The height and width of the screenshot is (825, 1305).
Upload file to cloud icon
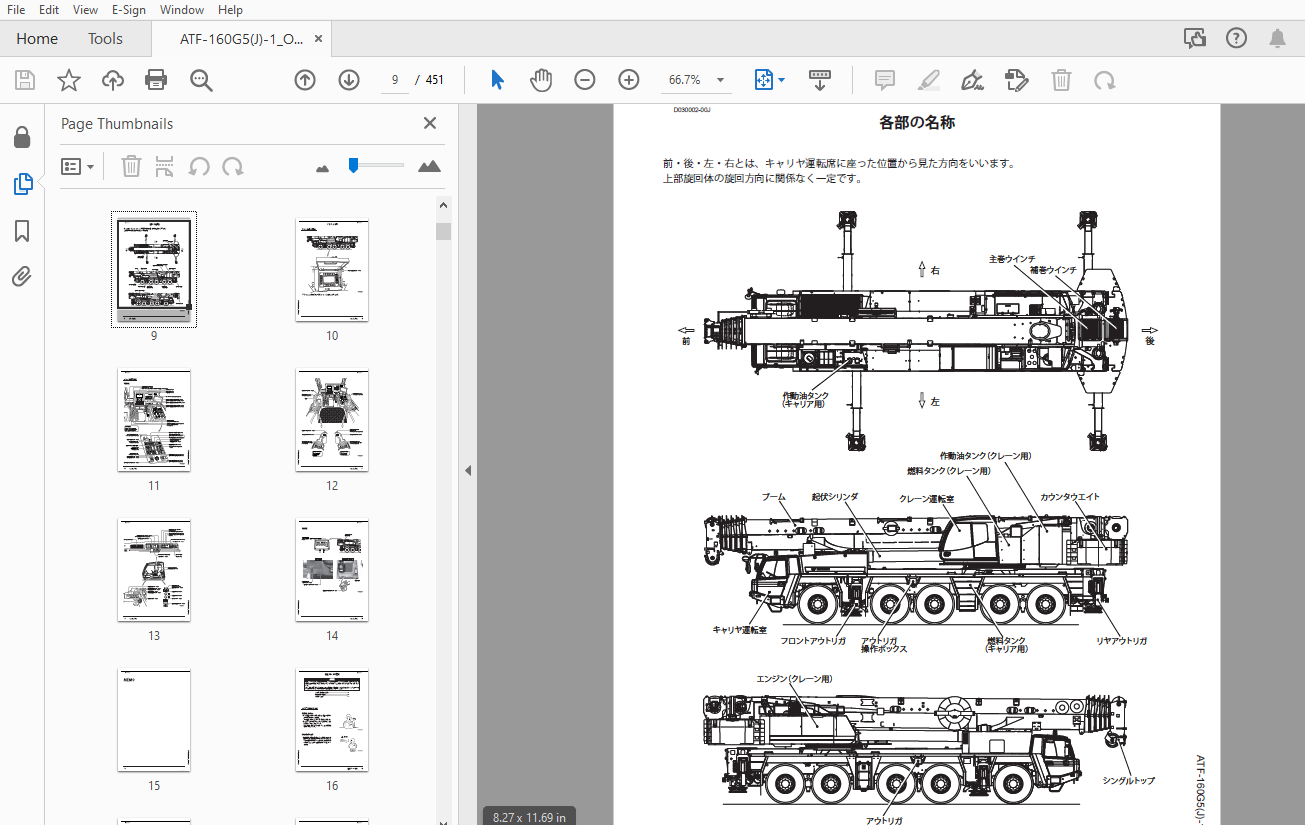[113, 80]
